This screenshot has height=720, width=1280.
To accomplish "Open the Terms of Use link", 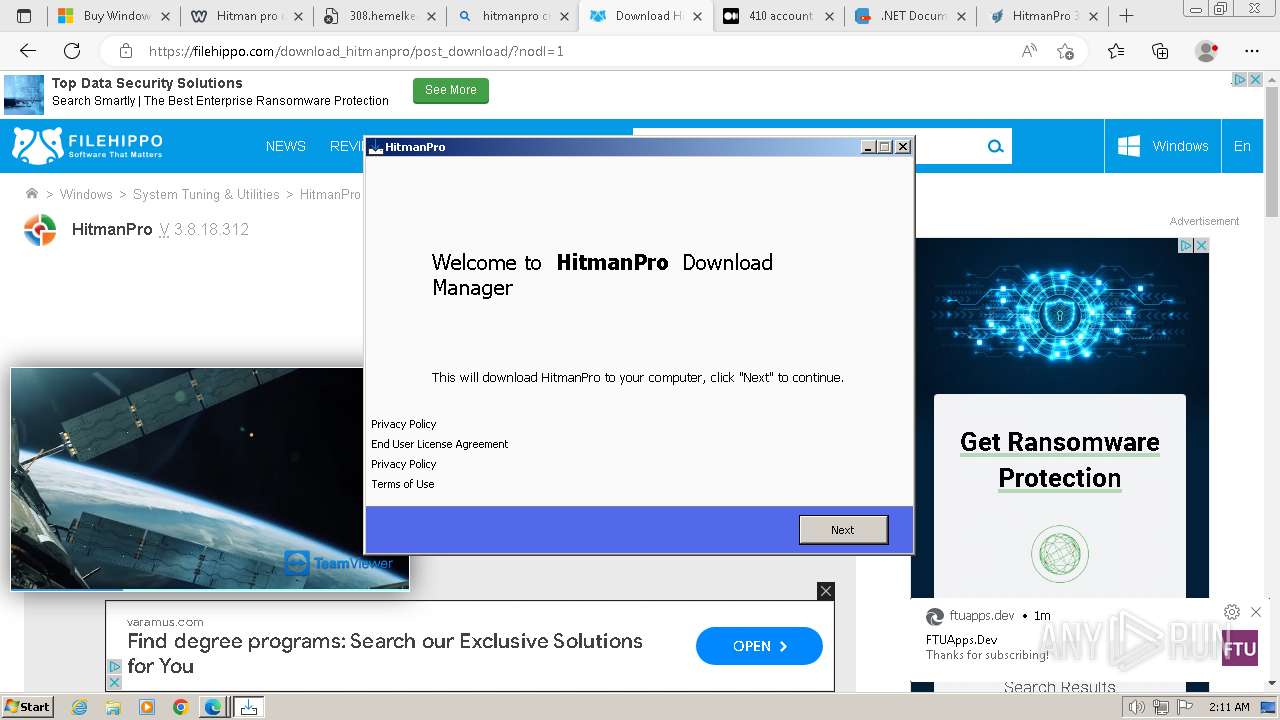I will click(403, 484).
